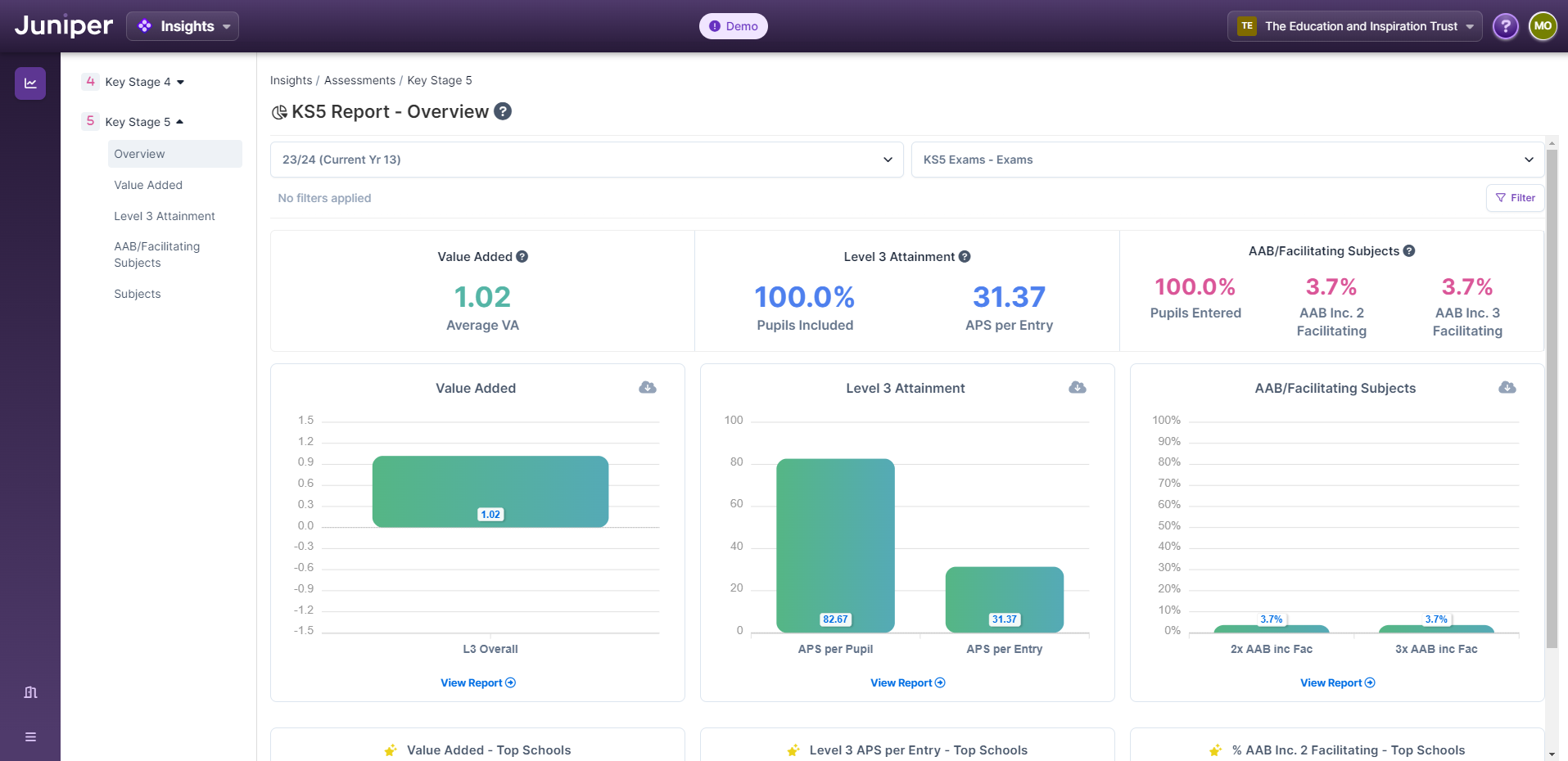Viewport: 1568px width, 761px height.
Task: Click the L3 Overall bar in Value Added chart
Action: 490,492
